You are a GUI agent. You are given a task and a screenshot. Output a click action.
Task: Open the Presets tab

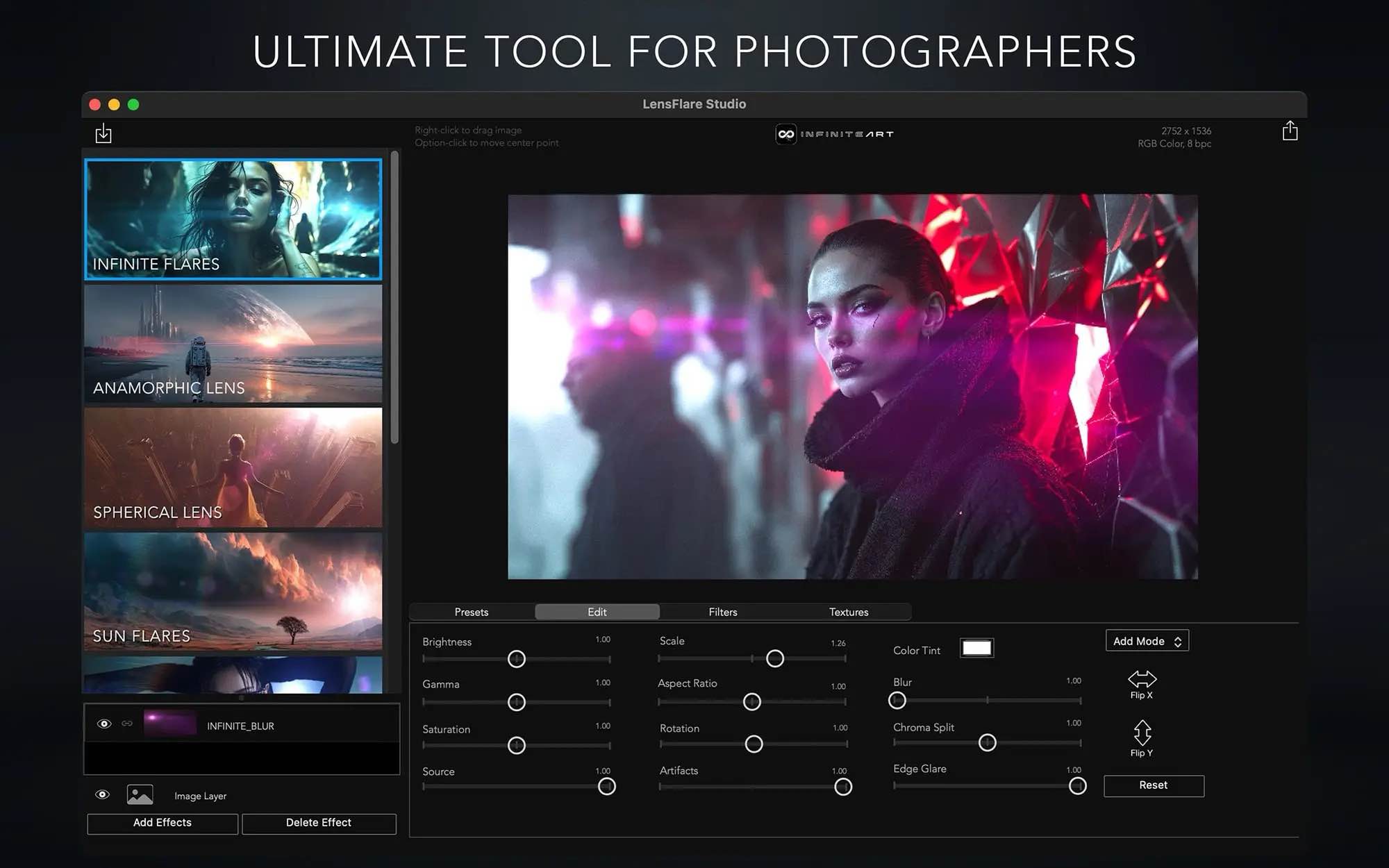click(472, 612)
